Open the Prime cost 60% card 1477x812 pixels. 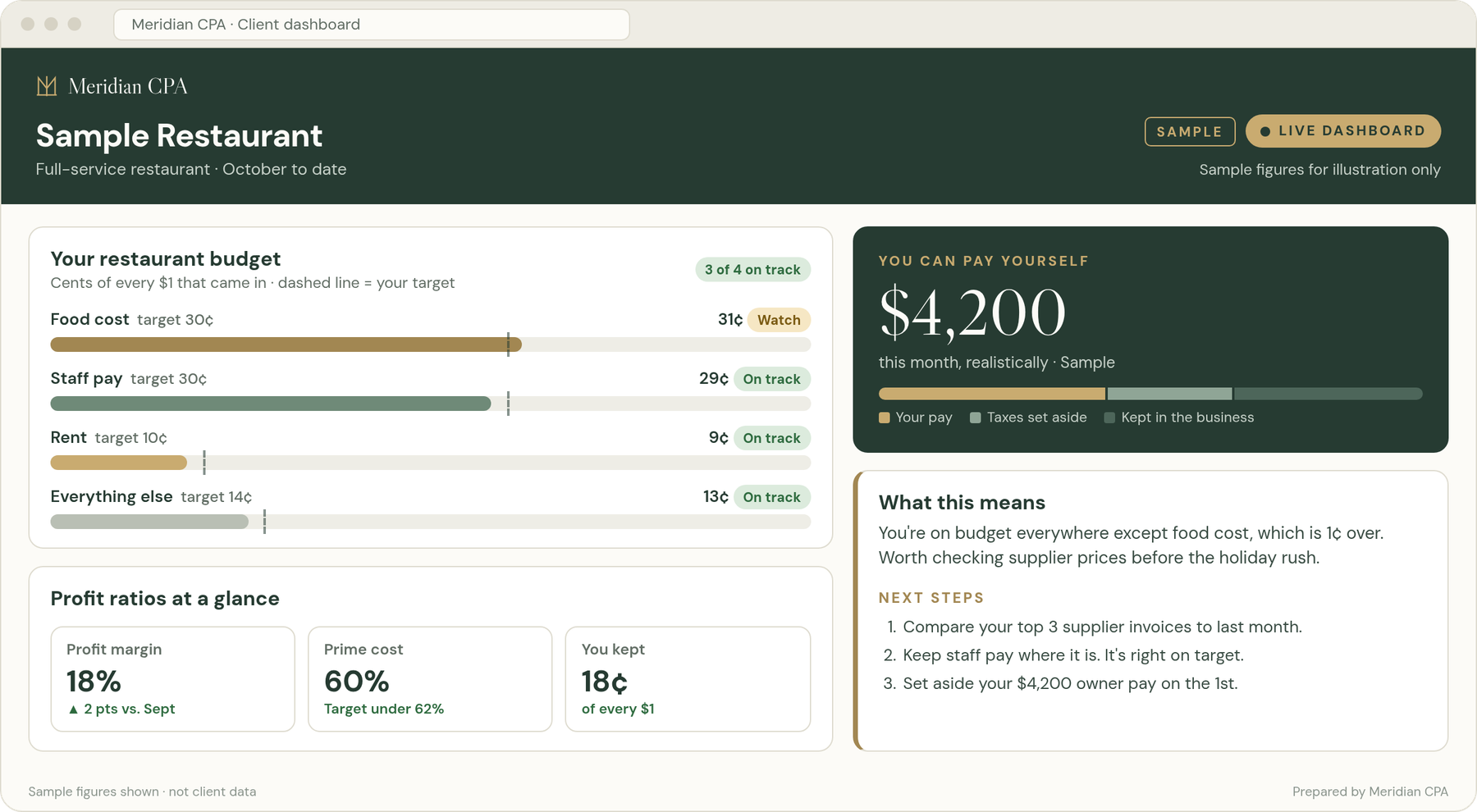tap(430, 679)
